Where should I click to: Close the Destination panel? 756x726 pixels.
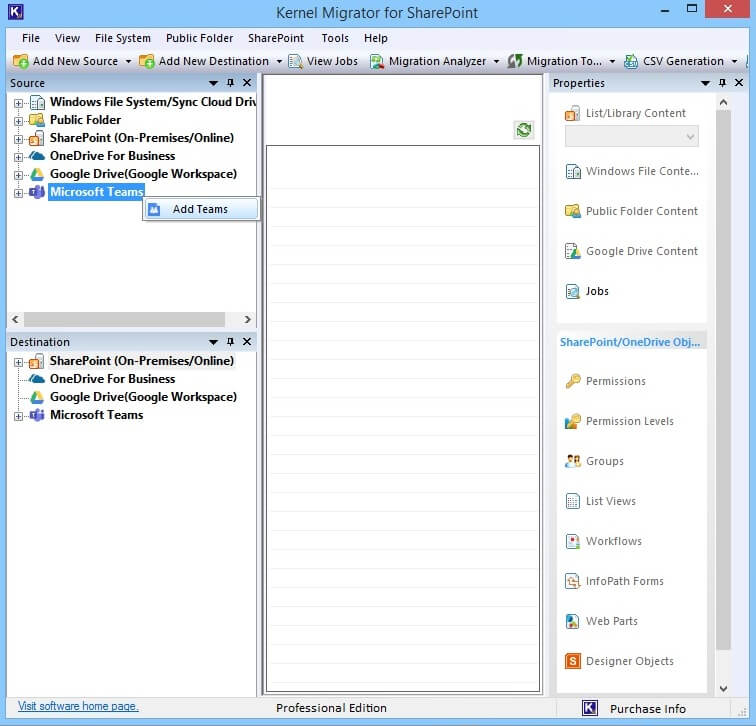[247, 342]
